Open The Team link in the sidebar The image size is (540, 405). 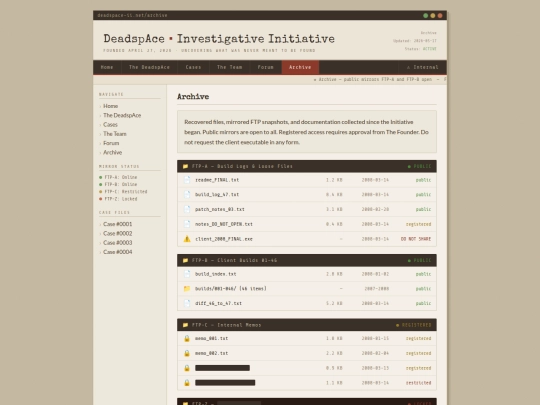(115, 134)
